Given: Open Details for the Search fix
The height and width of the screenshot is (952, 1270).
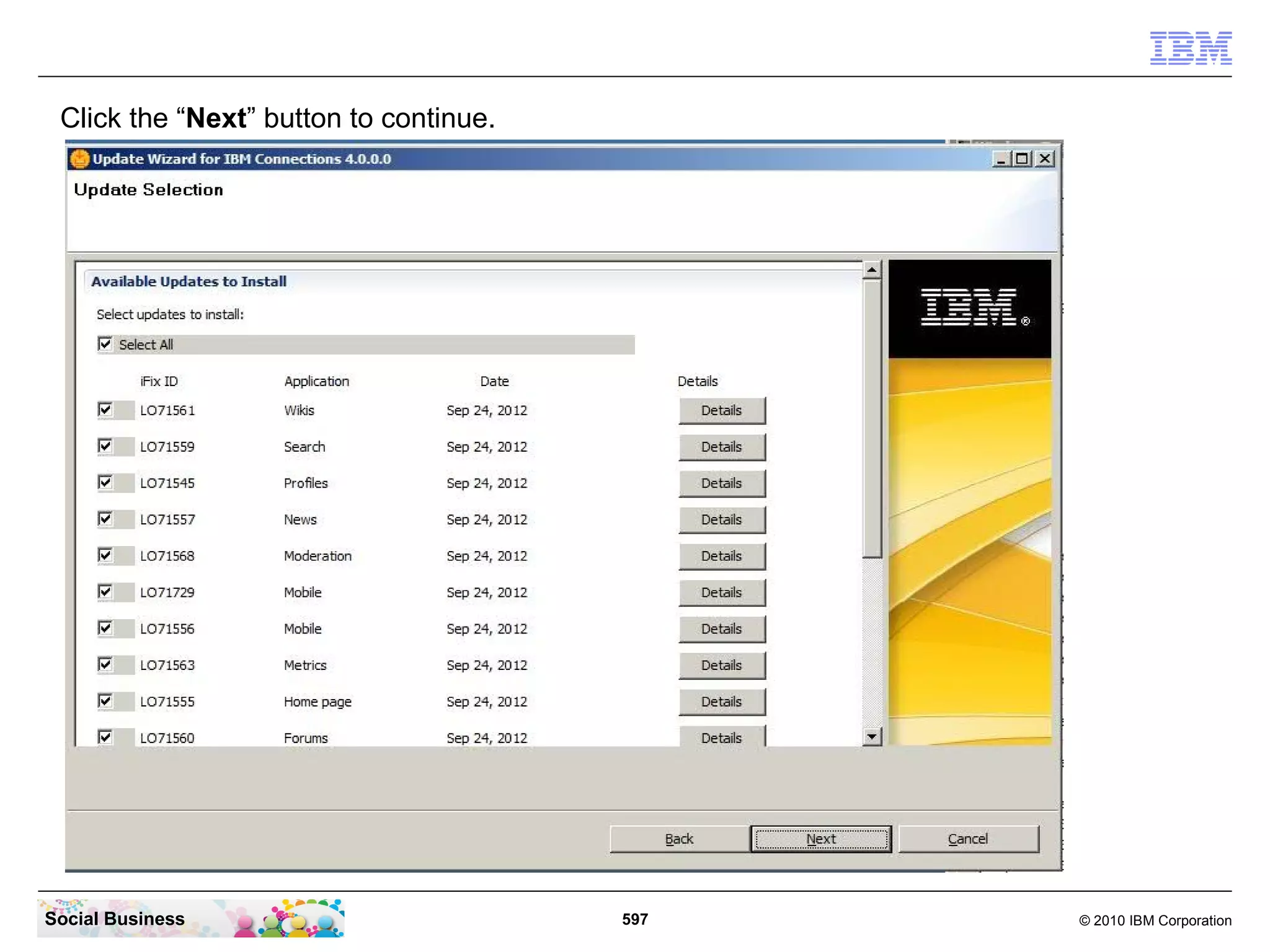Looking at the screenshot, I should [722, 447].
